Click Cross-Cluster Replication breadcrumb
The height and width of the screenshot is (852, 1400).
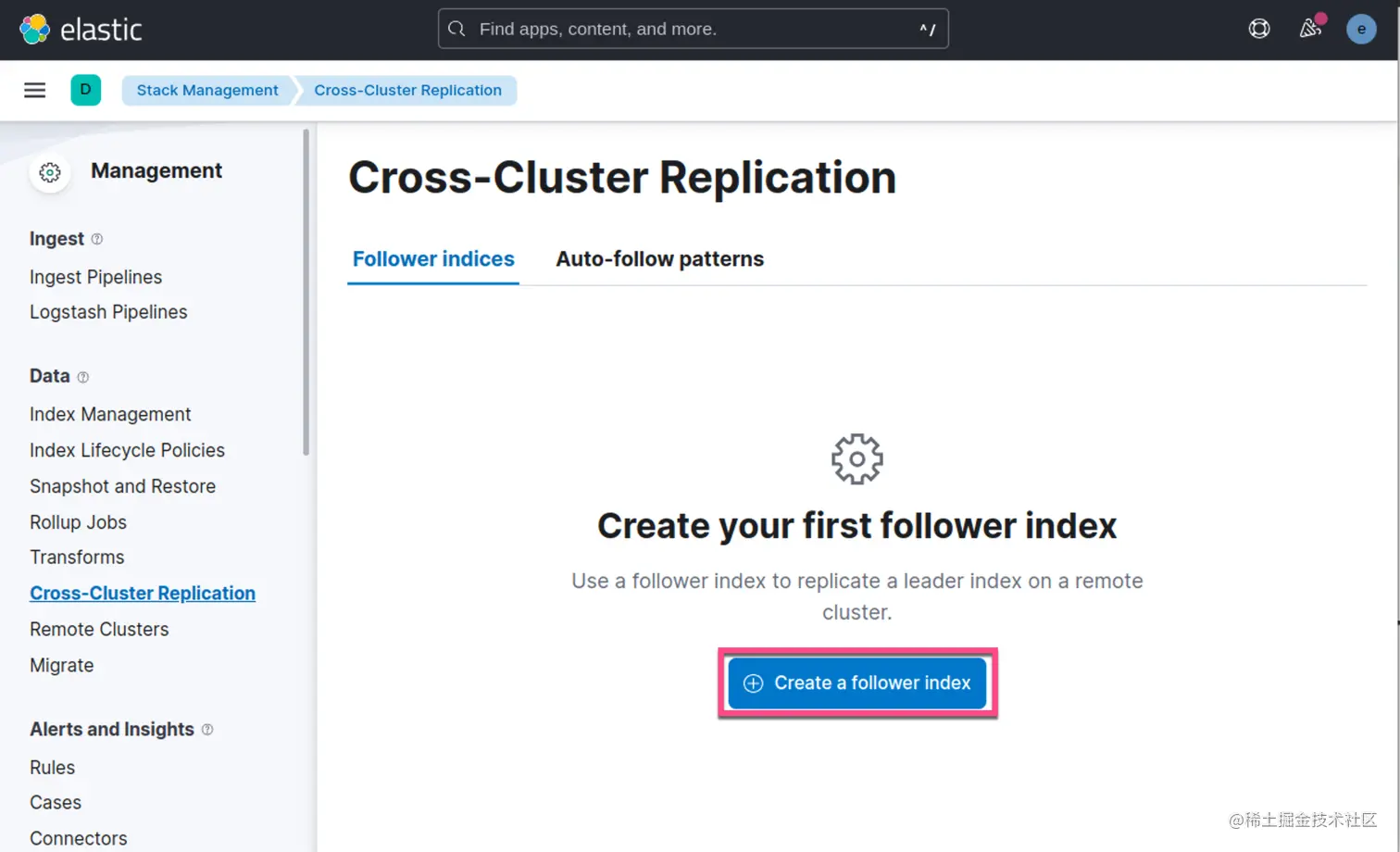tap(407, 90)
